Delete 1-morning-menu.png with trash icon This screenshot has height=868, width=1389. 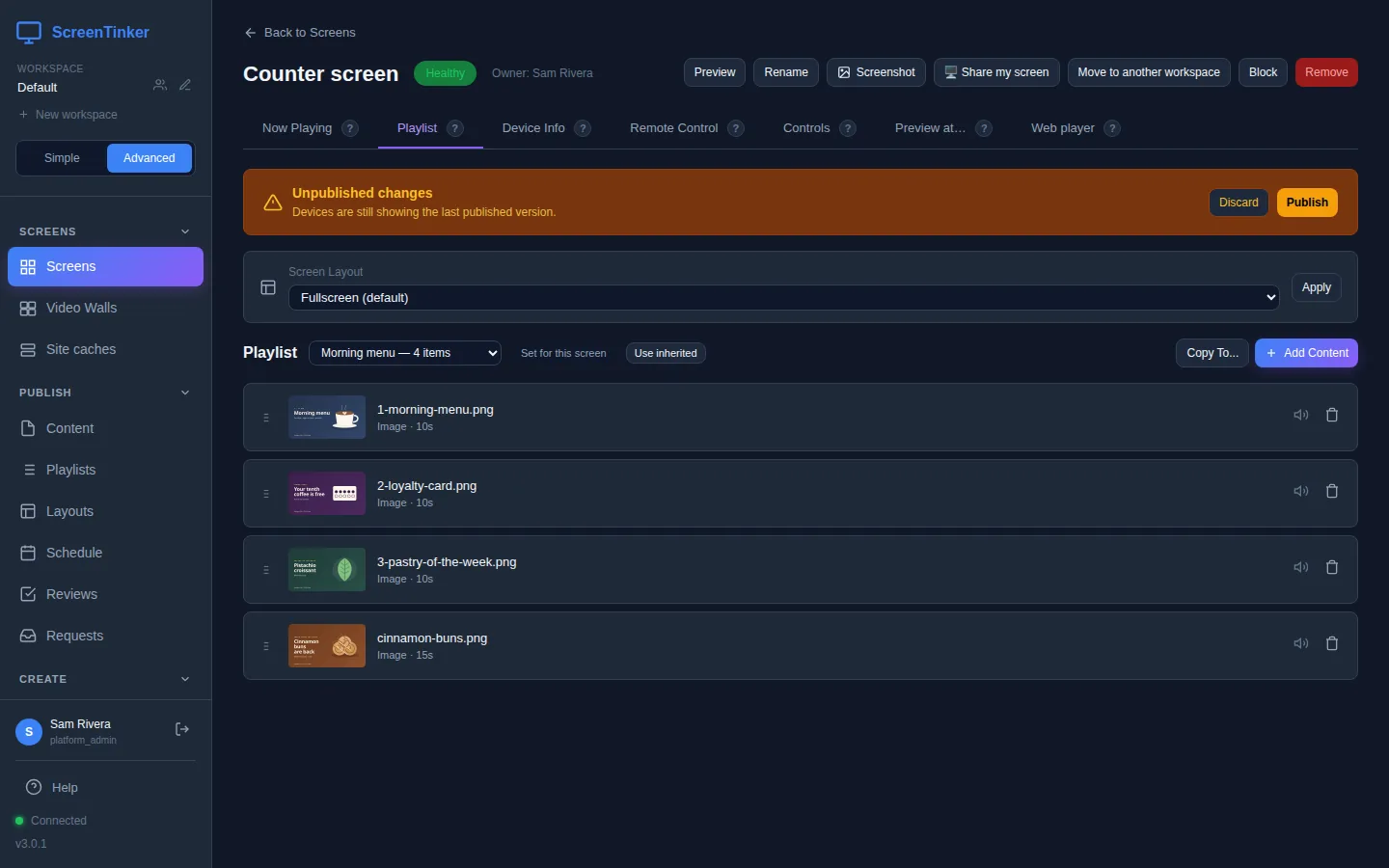1332,415
